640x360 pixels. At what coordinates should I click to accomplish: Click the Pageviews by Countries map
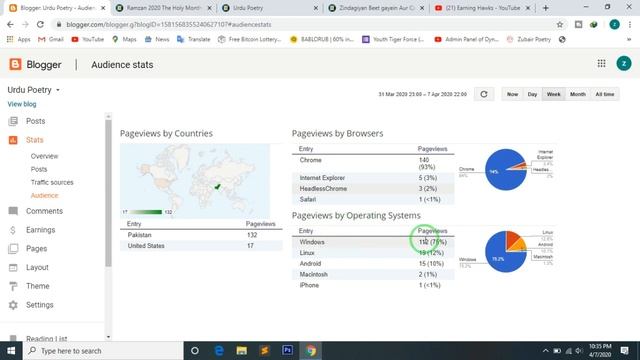195,181
